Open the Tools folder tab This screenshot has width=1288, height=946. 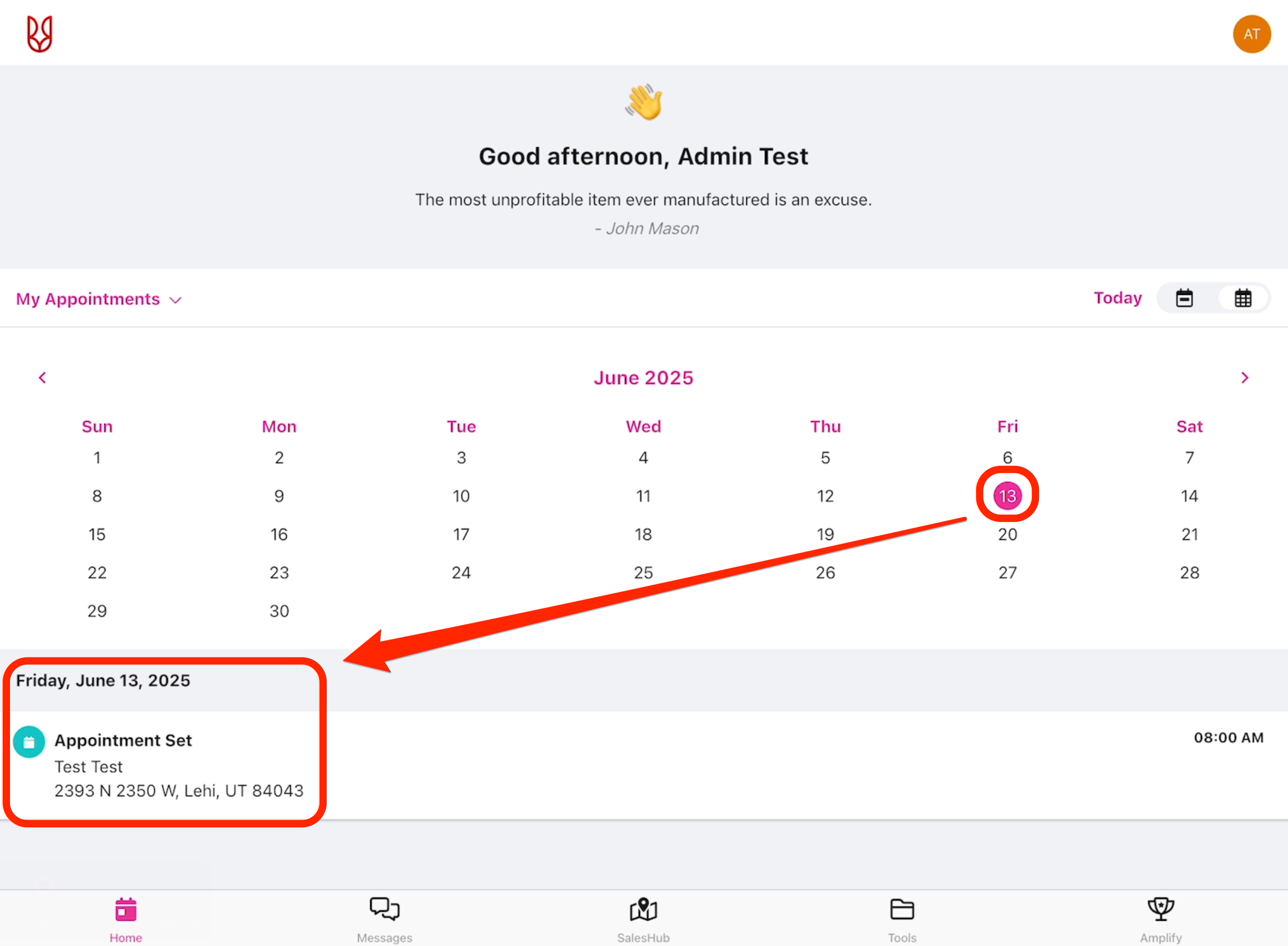[902, 919]
